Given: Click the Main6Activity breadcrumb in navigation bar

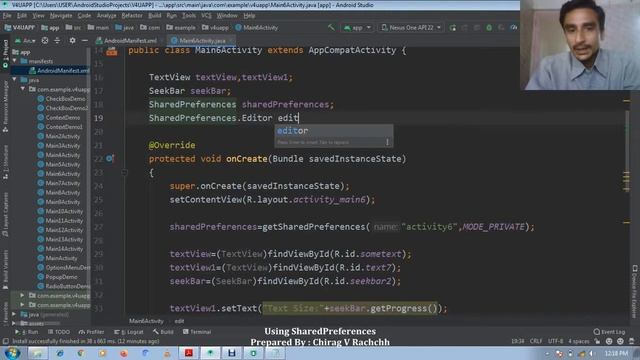Looking at the screenshot, I should 257,27.
